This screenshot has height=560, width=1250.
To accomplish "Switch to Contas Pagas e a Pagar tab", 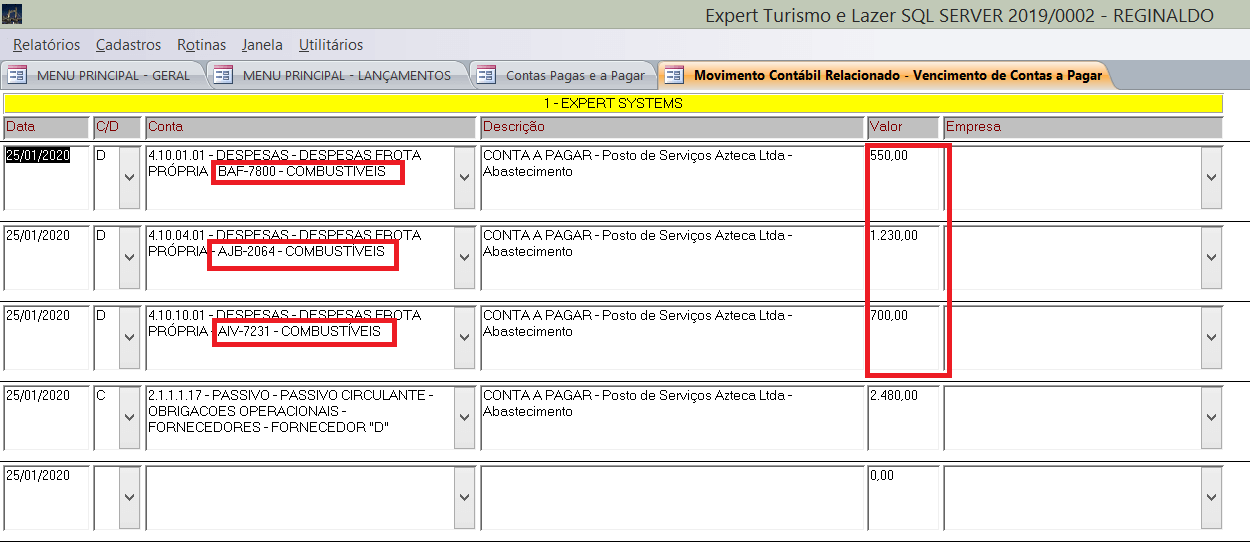I will [575, 75].
